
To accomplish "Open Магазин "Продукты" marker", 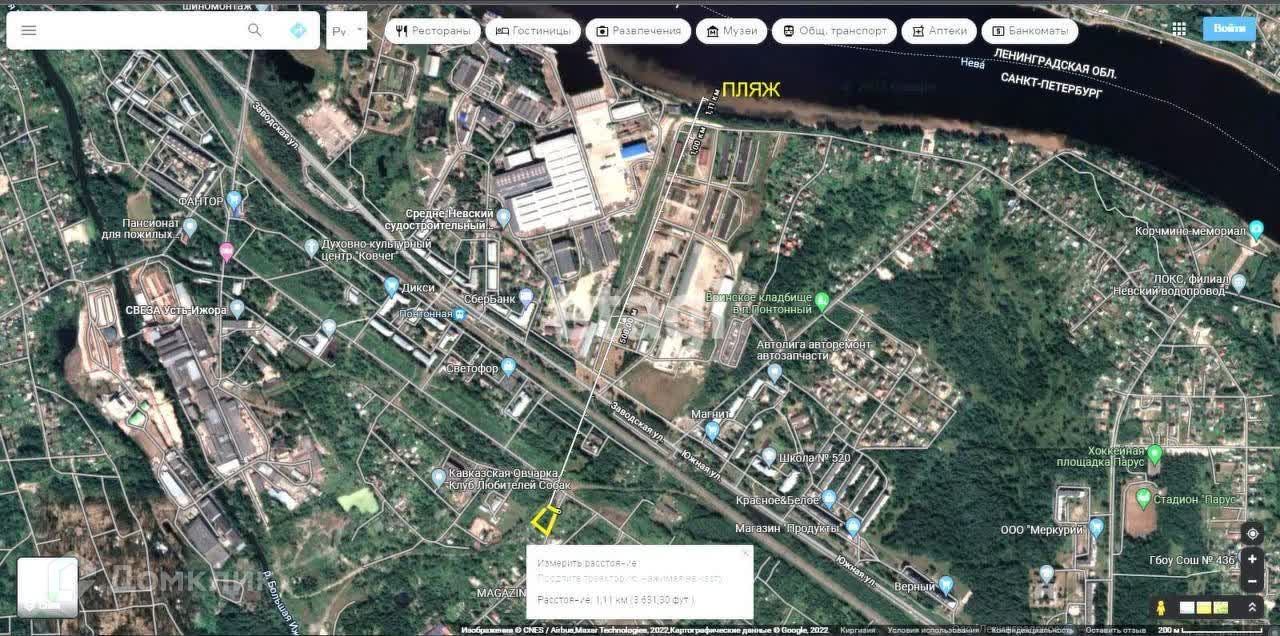I will point(853,526).
